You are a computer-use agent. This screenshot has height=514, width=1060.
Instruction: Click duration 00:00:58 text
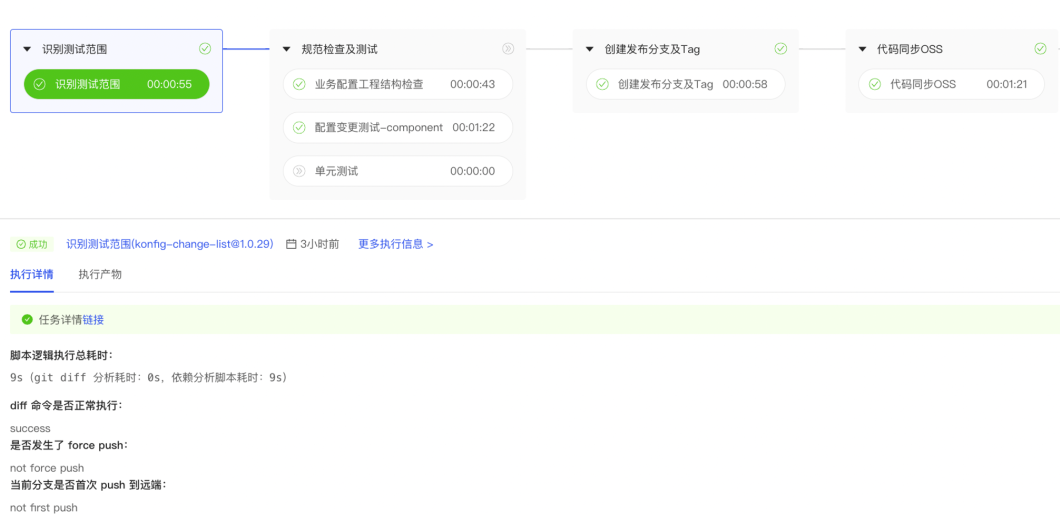coord(745,85)
